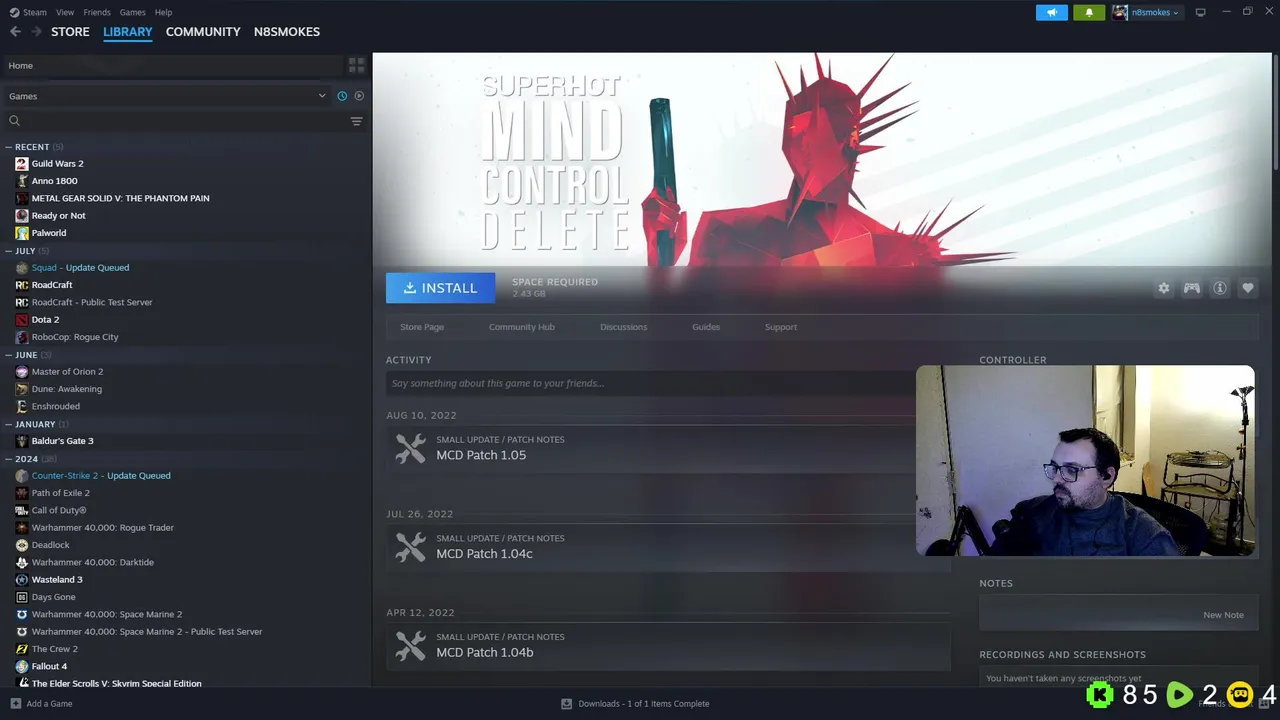Select Baldur's Gate 3 in library
The height and width of the screenshot is (720, 1280).
(62, 441)
